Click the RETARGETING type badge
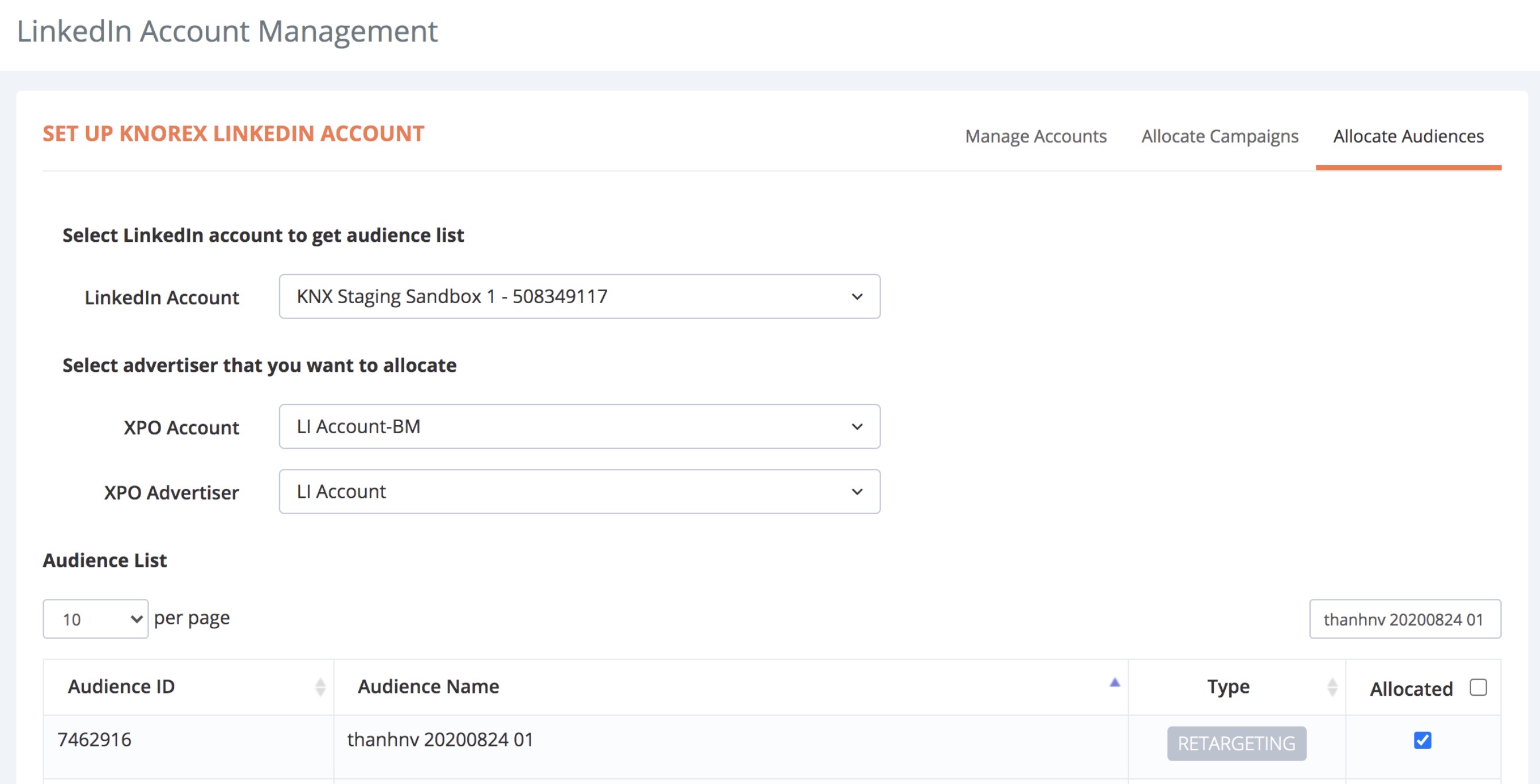This screenshot has width=1540, height=784. tap(1236, 743)
